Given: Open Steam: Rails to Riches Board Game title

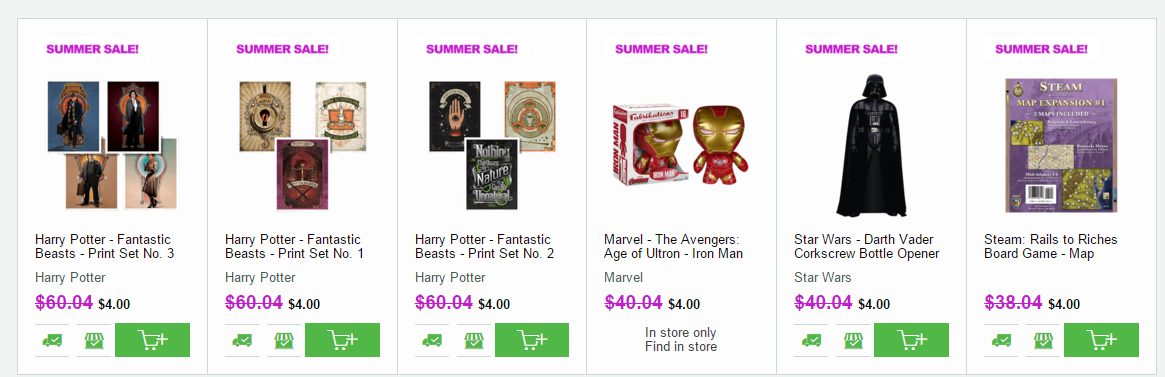Looking at the screenshot, I should (x=1051, y=246).
